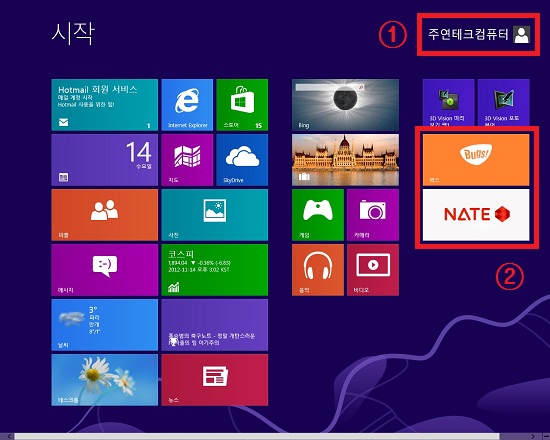This screenshot has width=550, height=440.
Task: Launch the Windows Store tile
Action: click(242, 105)
